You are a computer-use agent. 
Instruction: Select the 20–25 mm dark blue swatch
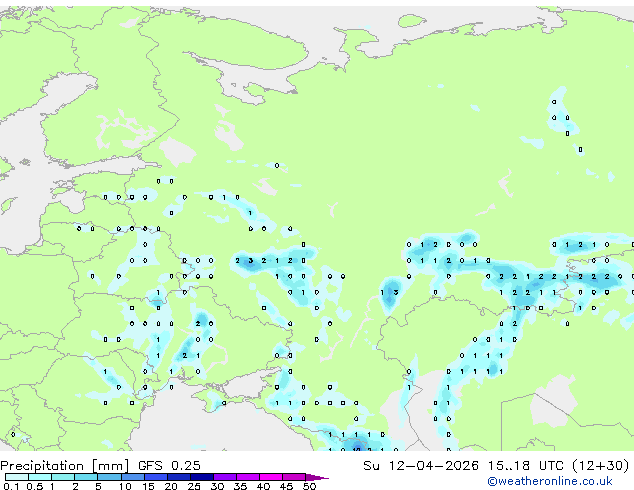178,477
